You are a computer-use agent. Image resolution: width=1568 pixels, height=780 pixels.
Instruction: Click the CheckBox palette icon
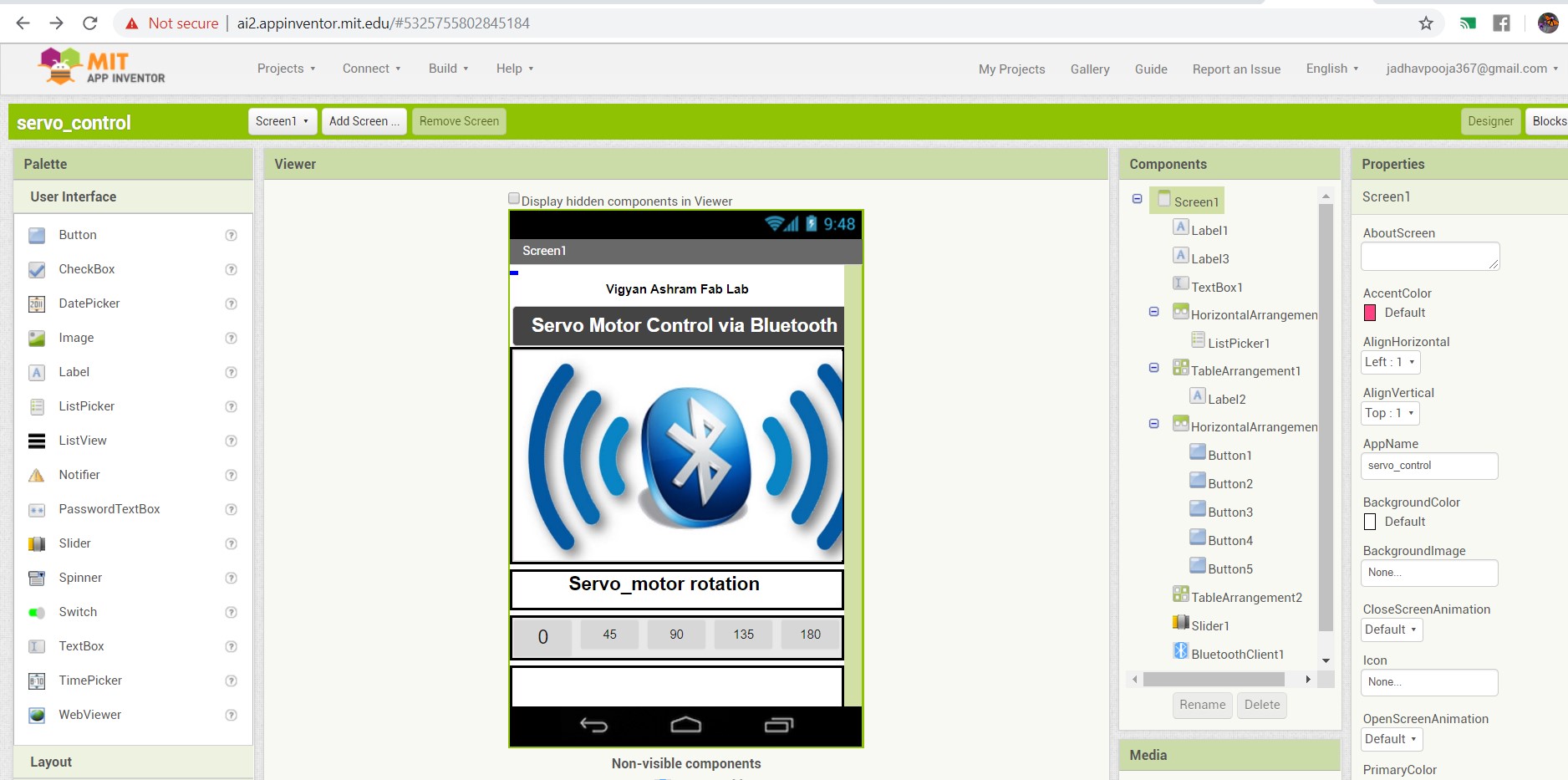point(37,270)
